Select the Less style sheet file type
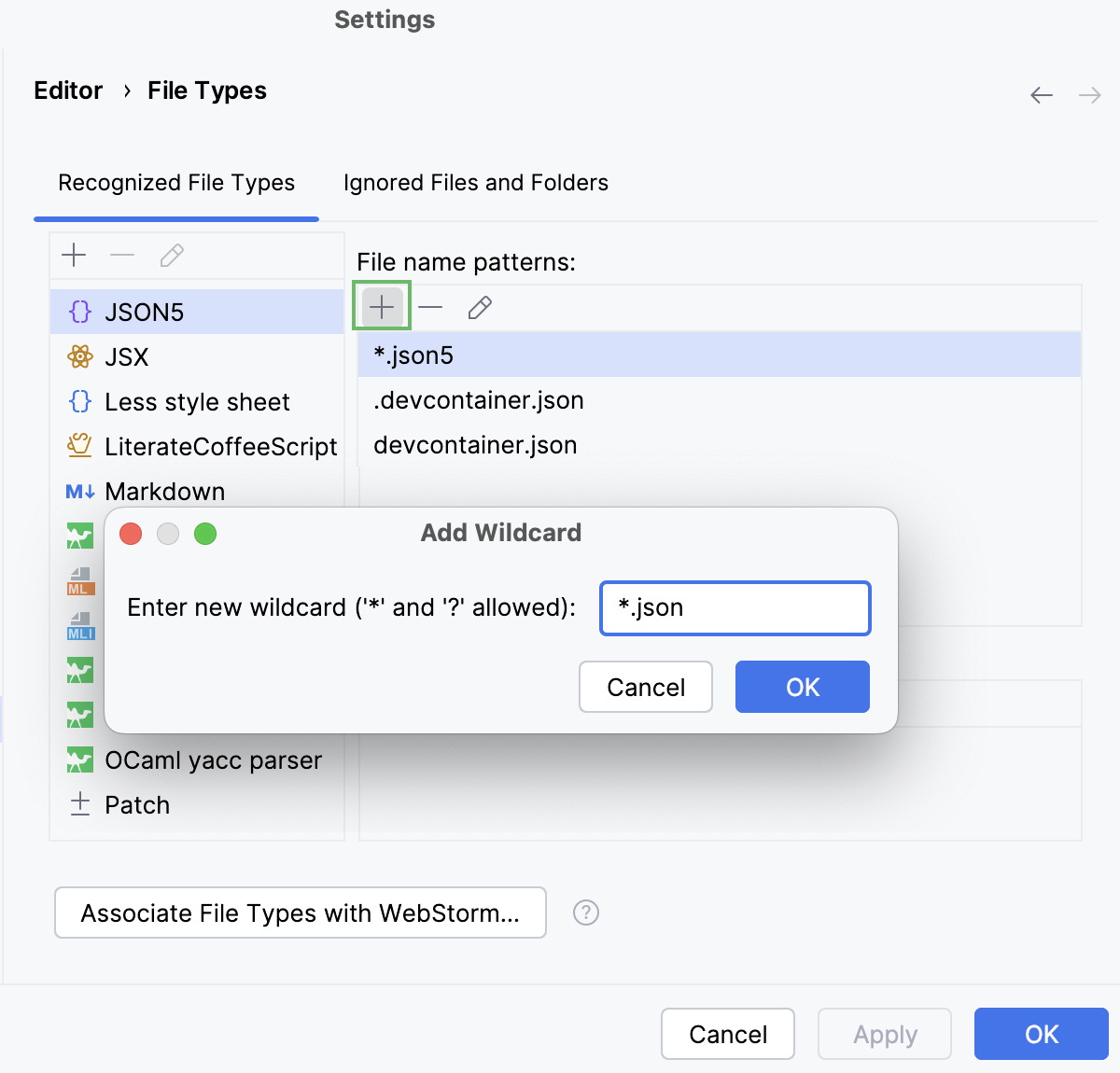Viewport: 1120px width, 1073px height. (x=196, y=401)
